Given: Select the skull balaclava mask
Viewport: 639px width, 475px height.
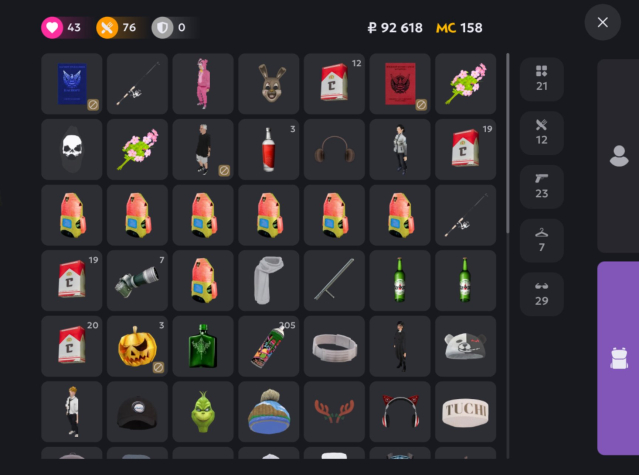Looking at the screenshot, I should click(x=72, y=149).
